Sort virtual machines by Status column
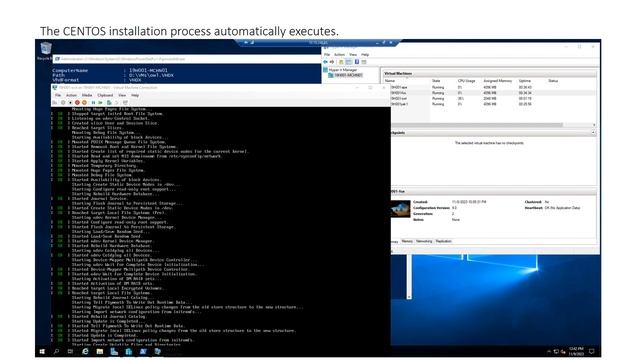Screen dimensions: 640x360 tap(553, 81)
